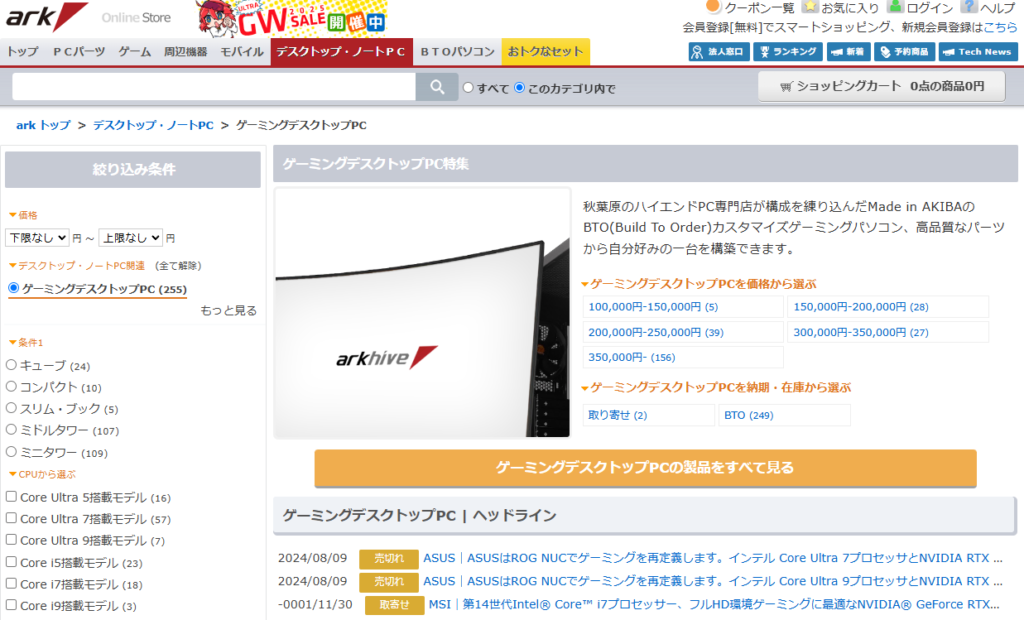The image size is (1024, 620).
Task: Open the PCパーツ menu tab
Action: click(x=79, y=52)
